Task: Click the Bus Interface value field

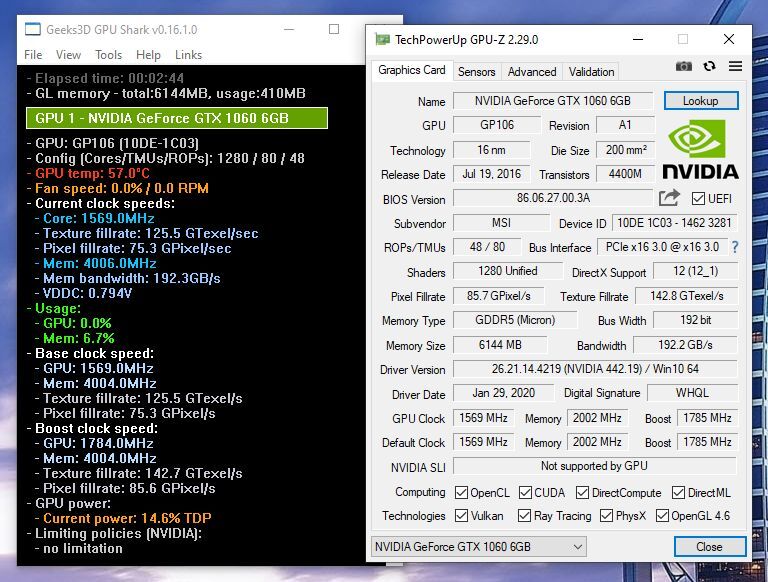Action: click(662, 247)
